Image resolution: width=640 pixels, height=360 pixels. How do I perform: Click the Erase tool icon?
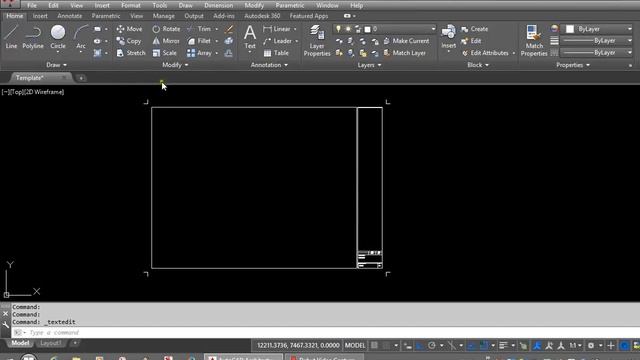coord(229,29)
